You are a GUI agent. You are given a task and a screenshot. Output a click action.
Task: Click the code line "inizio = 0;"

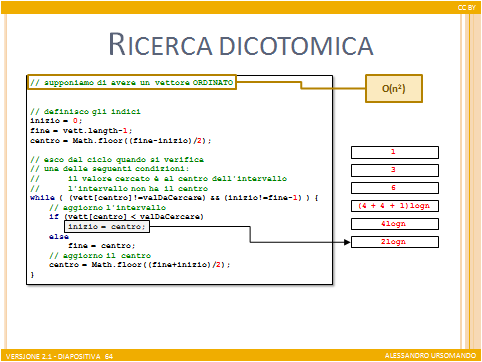click(x=56, y=121)
